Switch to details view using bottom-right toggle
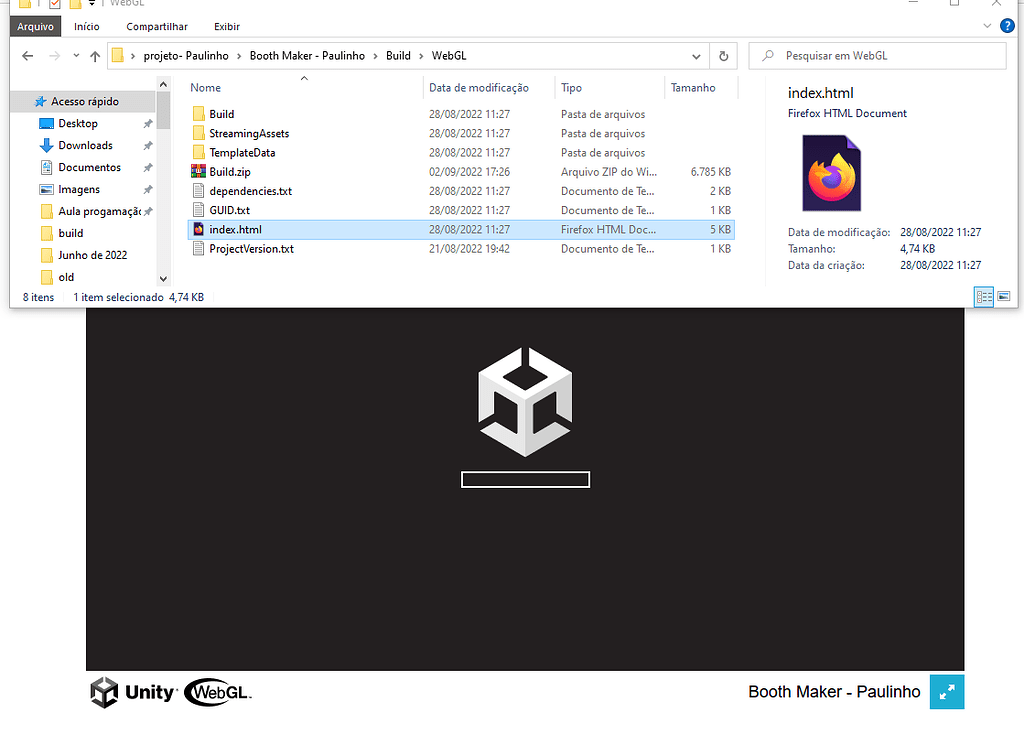1024x744 pixels. click(x=983, y=297)
